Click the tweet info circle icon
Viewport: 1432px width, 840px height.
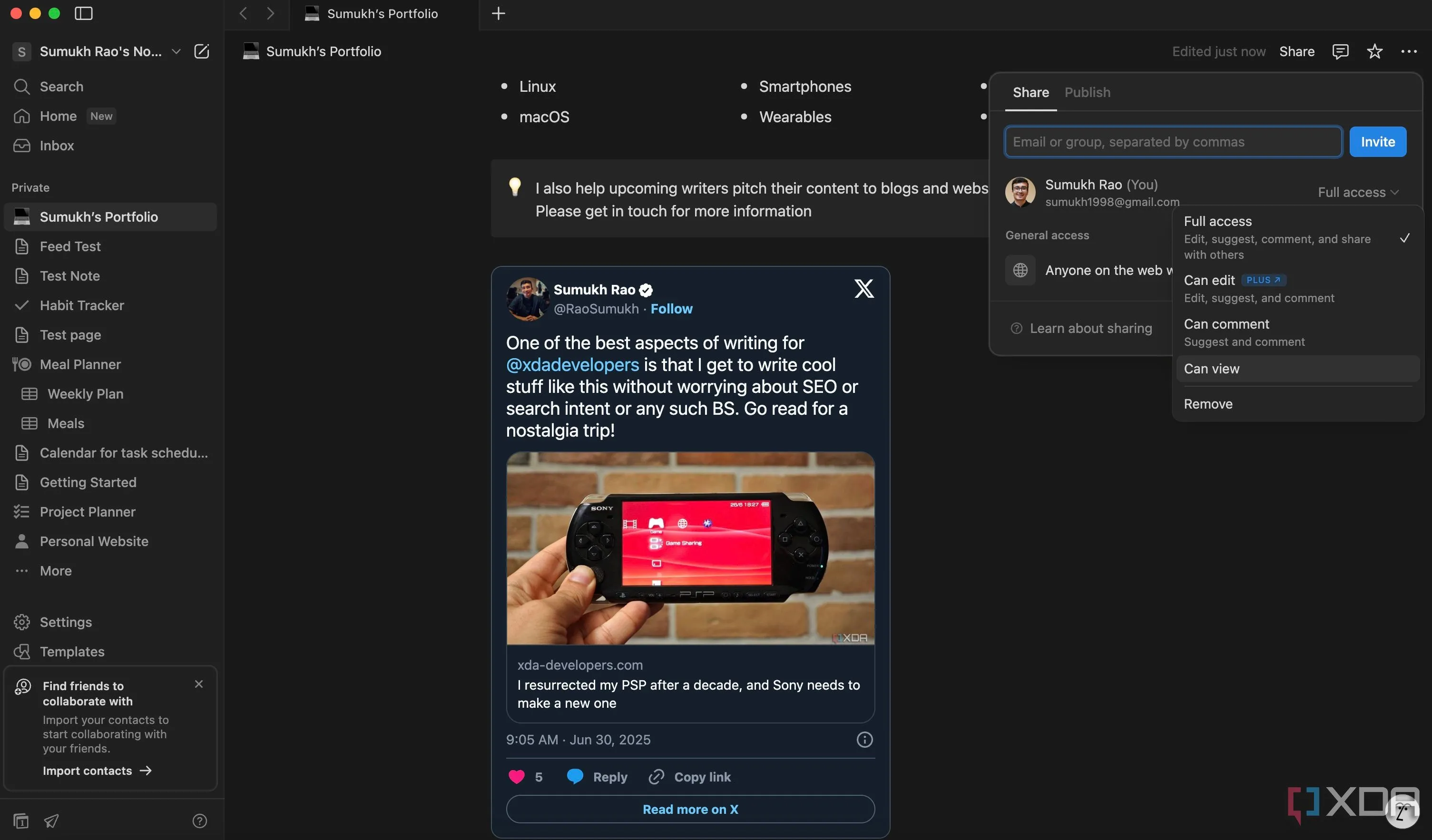tap(864, 740)
